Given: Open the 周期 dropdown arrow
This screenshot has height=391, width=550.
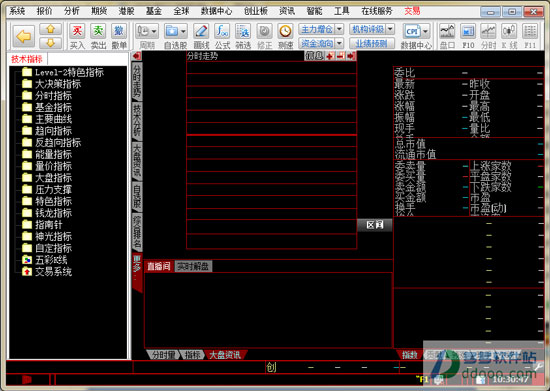Looking at the screenshot, I should 154,32.
